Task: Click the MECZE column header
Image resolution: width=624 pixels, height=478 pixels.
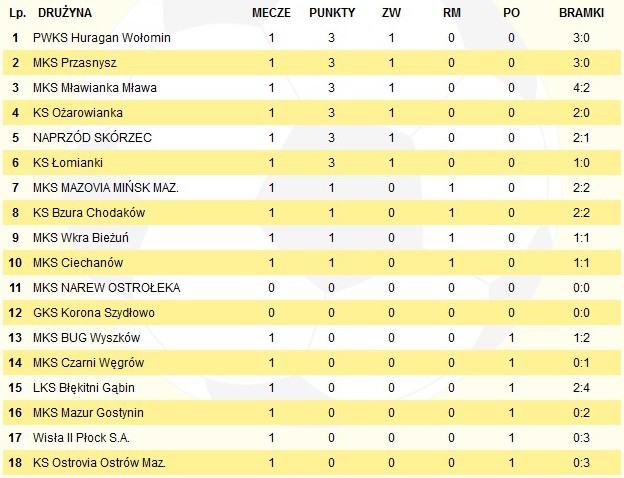Action: [271, 13]
